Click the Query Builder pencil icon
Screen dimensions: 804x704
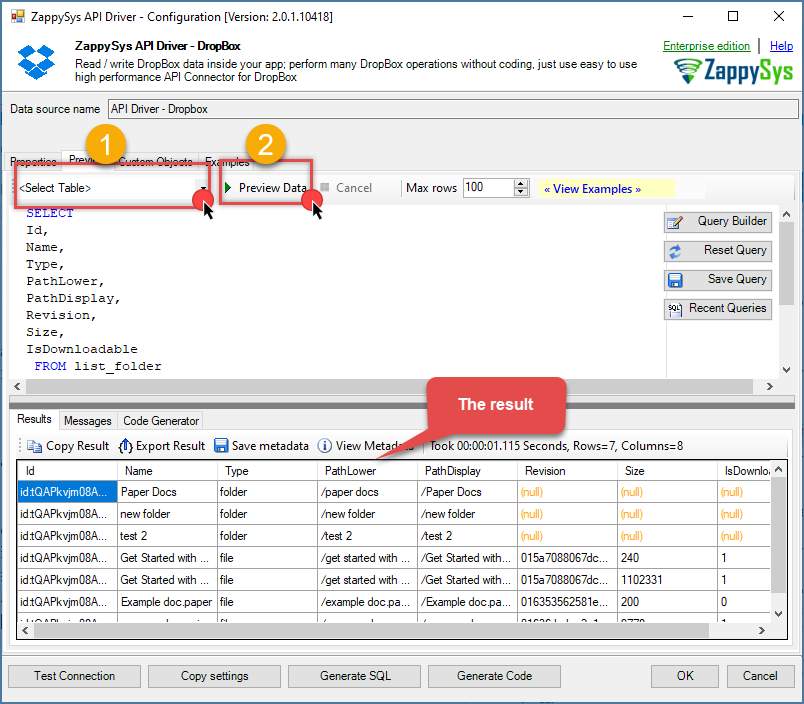pos(675,223)
